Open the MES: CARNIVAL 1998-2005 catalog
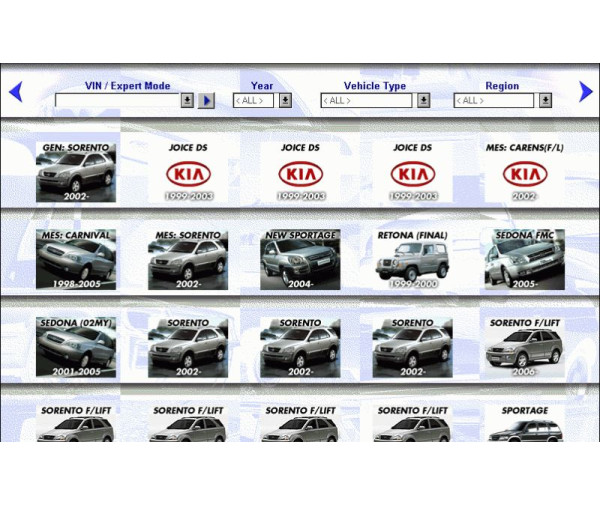This screenshot has width=600, height=506. [75, 260]
